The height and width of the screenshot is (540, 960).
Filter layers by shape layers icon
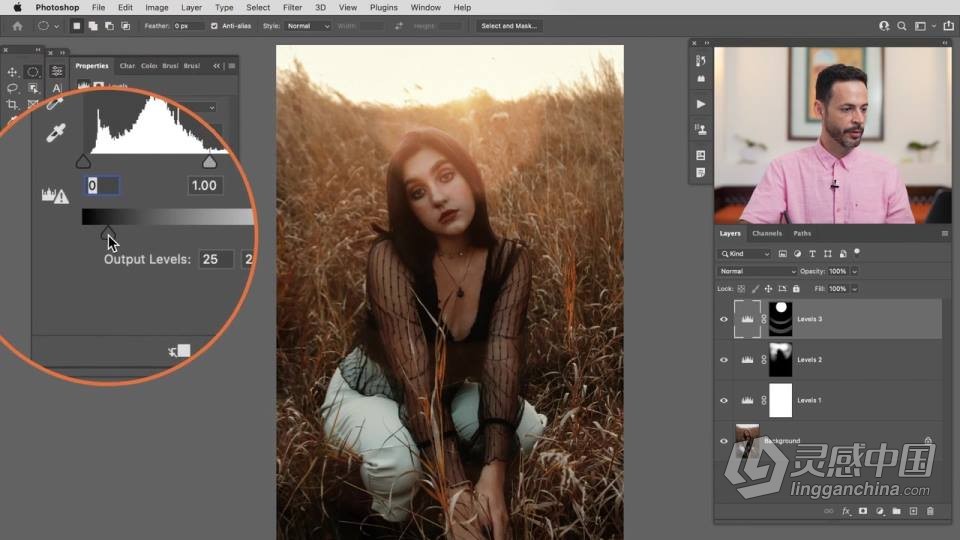coord(828,253)
